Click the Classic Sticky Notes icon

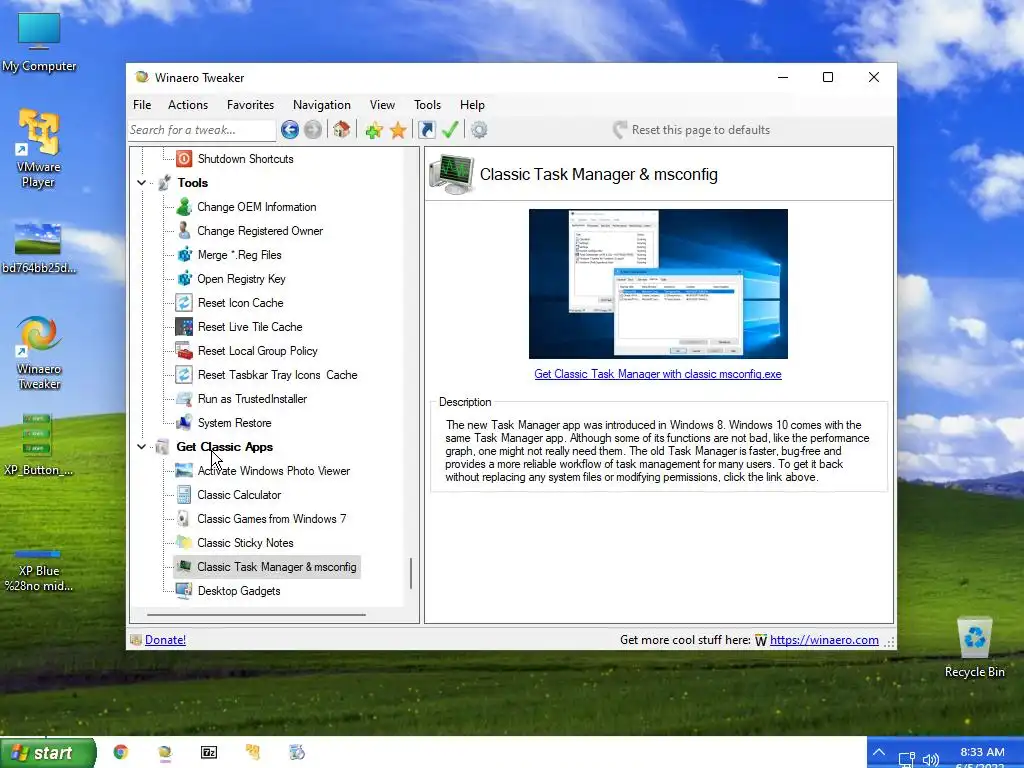click(x=184, y=543)
